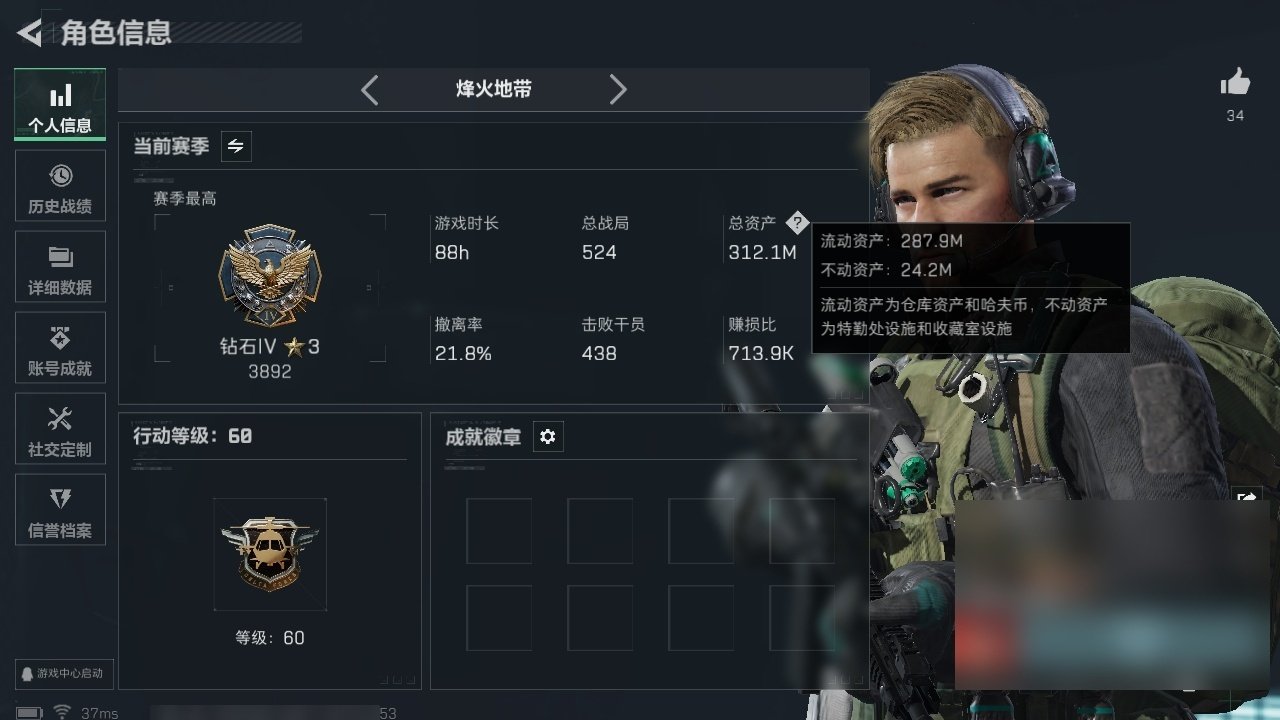Screen dimensions: 1280x720
Task: Open 信誉档案 reputation profile
Action: click(60, 510)
